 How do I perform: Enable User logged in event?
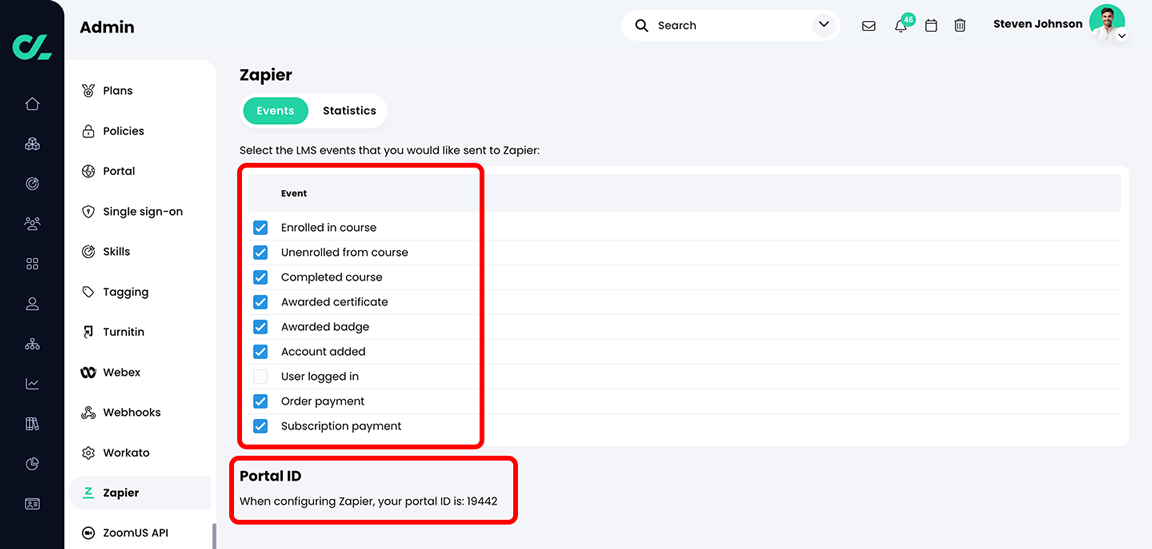pyautogui.click(x=260, y=376)
